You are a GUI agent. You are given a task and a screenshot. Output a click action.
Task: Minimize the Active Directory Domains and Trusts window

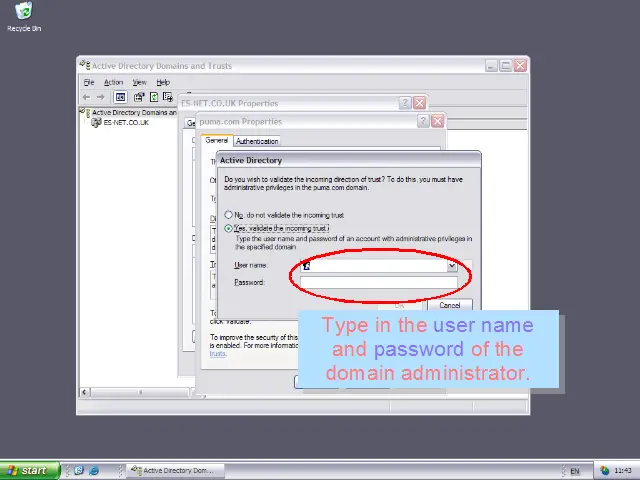click(491, 65)
